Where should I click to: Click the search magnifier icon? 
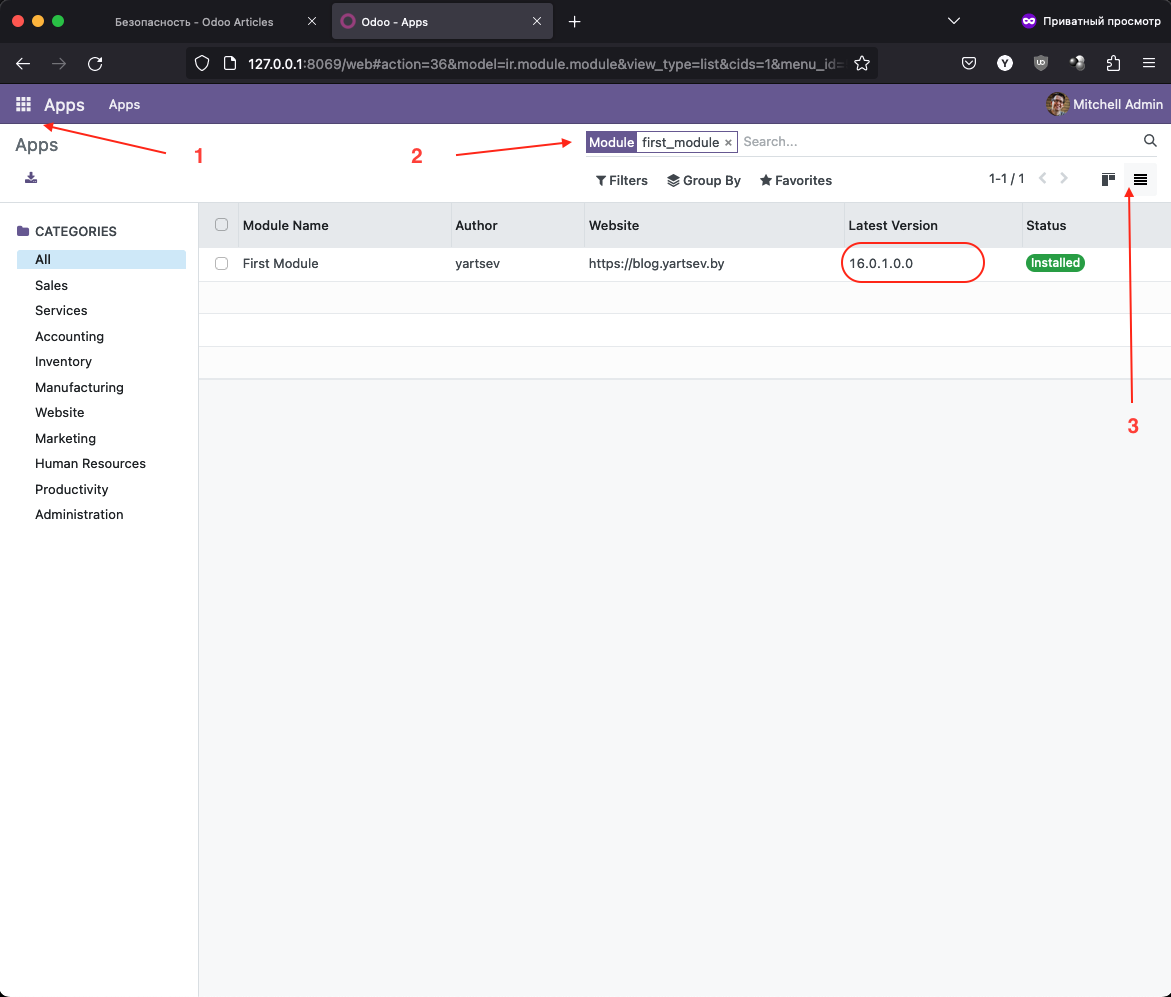pos(1149,140)
